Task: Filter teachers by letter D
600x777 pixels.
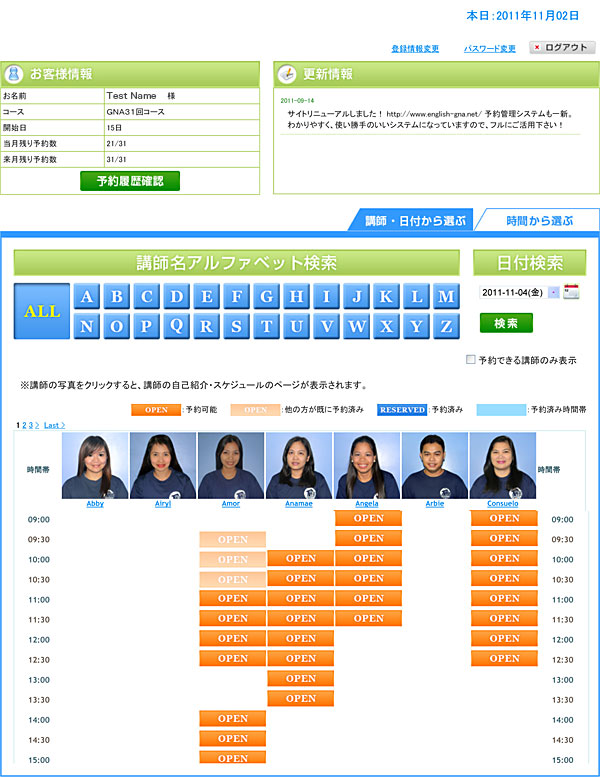Action: click(176, 296)
